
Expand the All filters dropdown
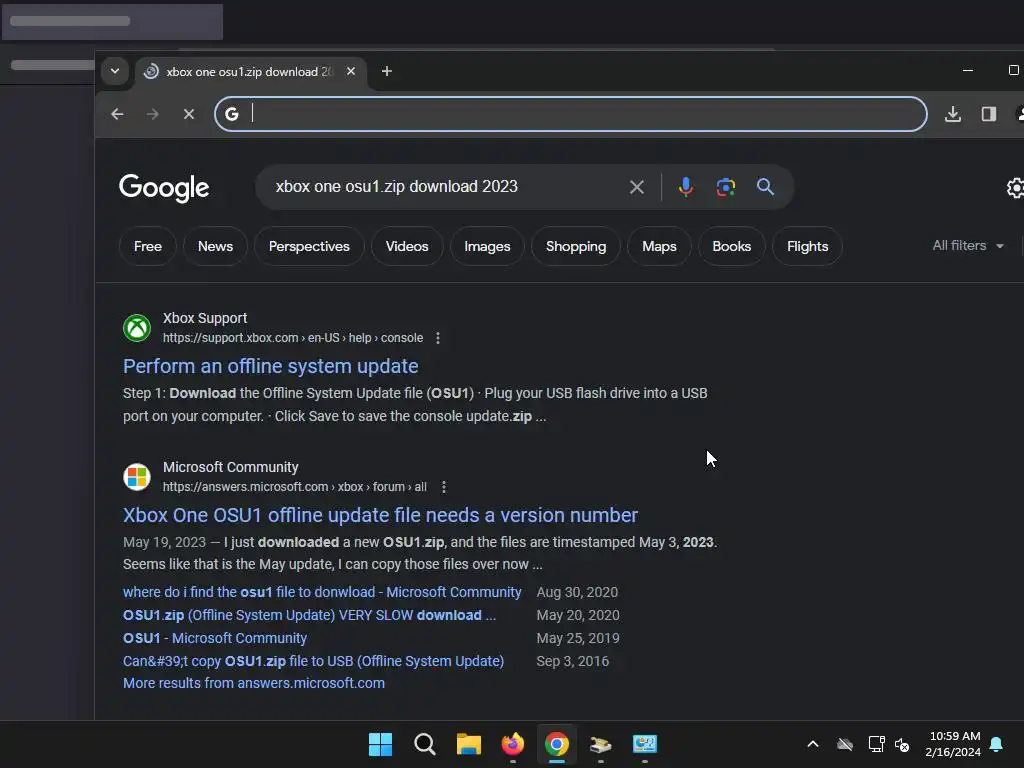click(968, 246)
